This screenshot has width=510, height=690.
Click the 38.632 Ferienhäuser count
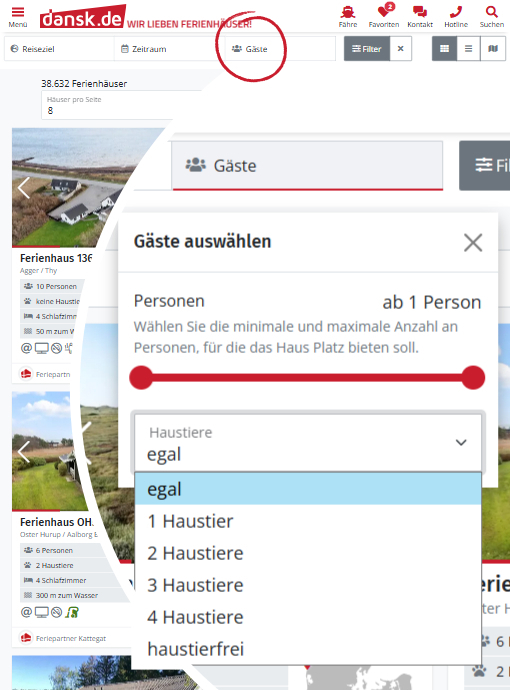pyautogui.click(x=84, y=84)
